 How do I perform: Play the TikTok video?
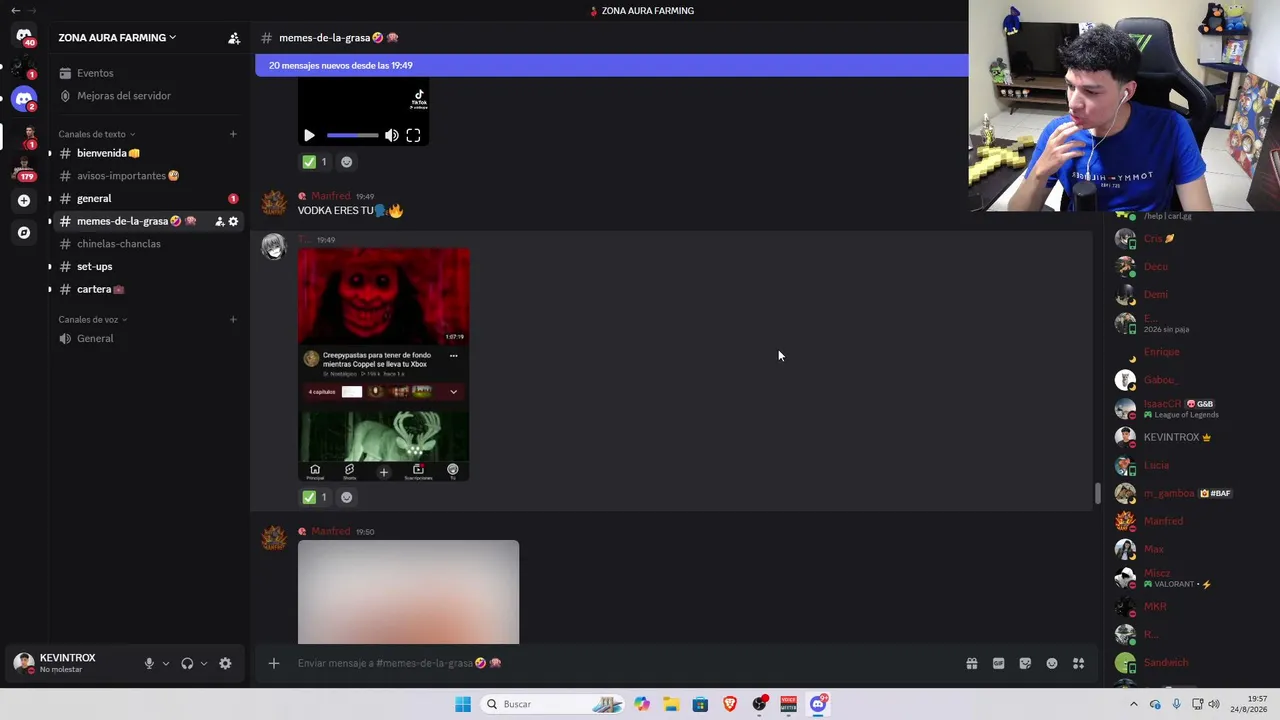[309, 135]
